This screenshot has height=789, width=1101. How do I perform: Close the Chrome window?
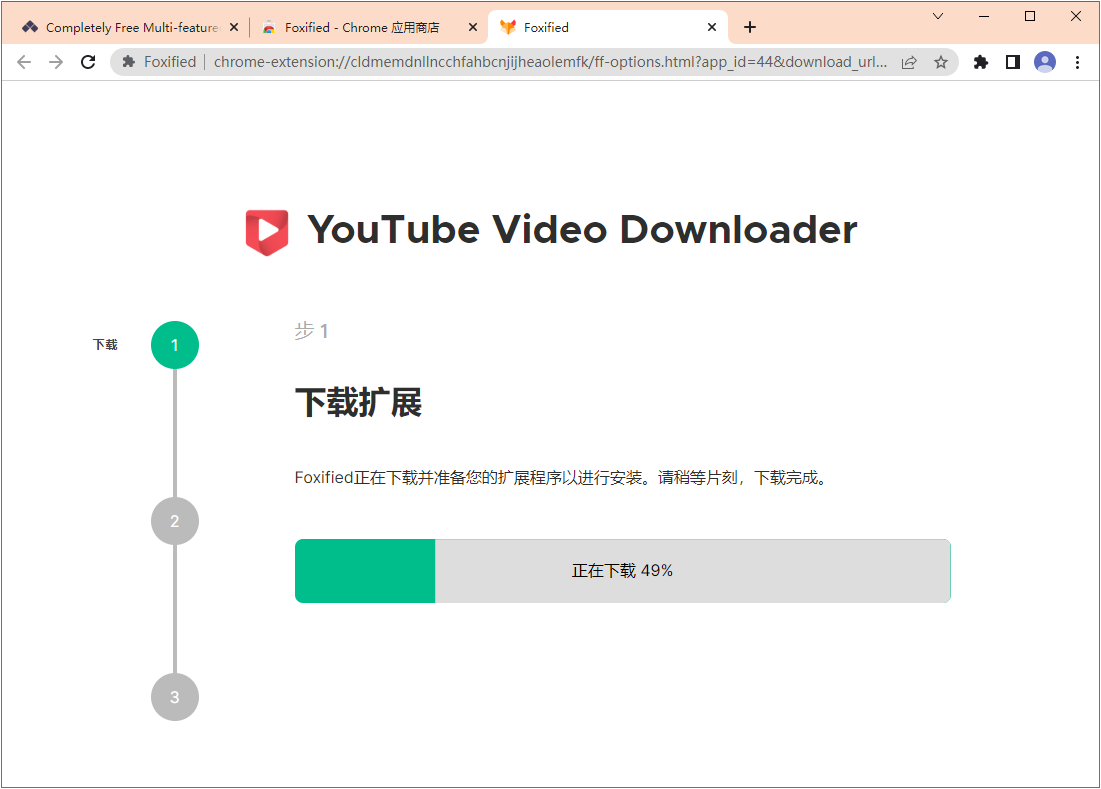(x=1076, y=16)
